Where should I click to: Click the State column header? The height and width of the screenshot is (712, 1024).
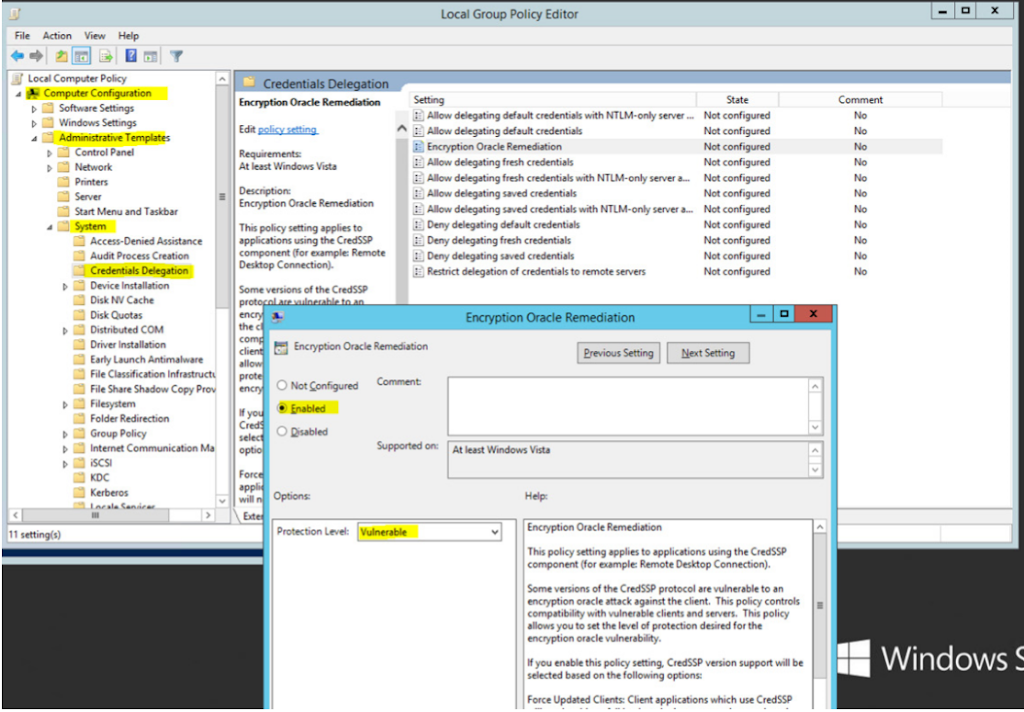[x=737, y=100]
